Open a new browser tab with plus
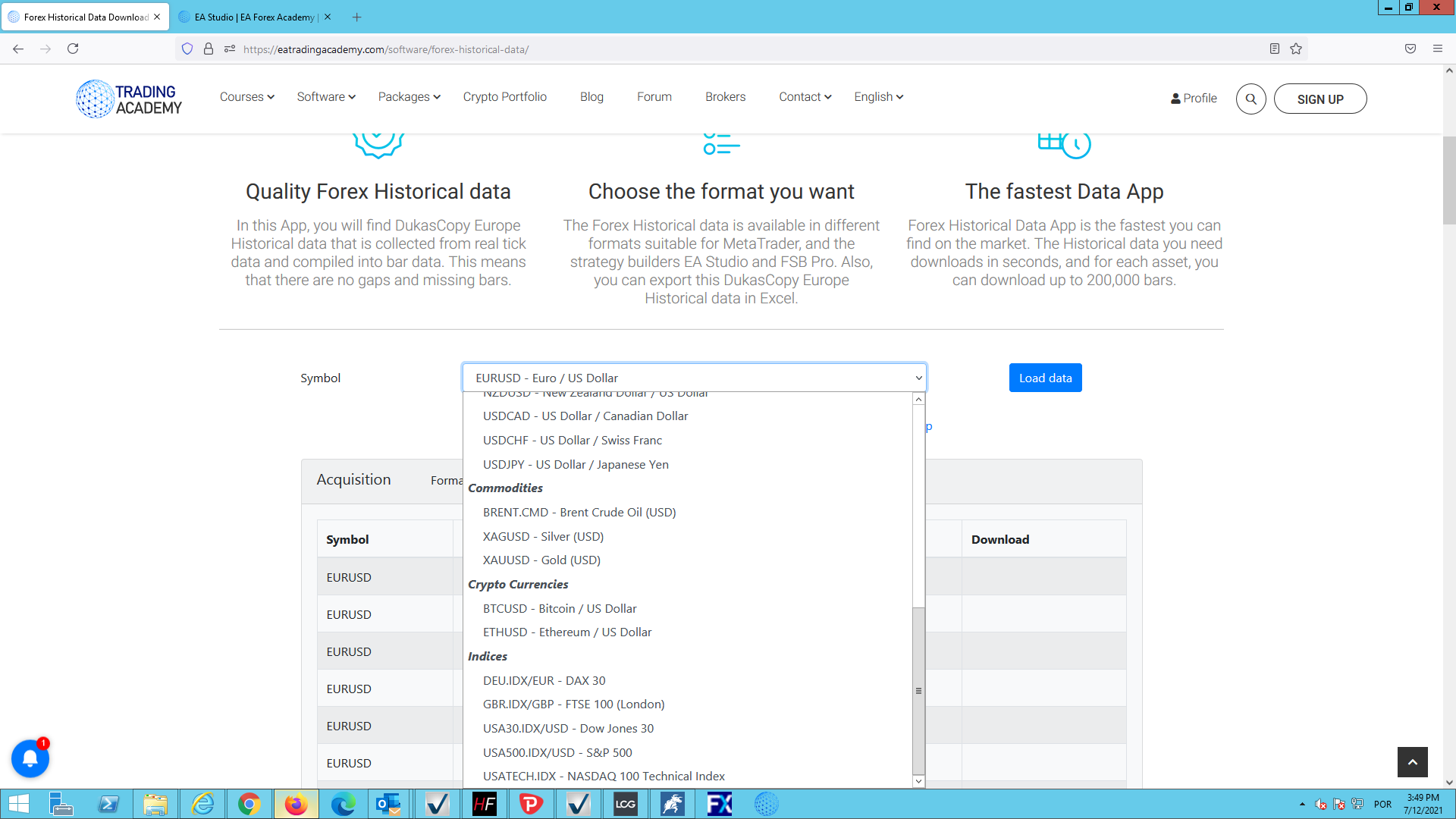 click(x=356, y=17)
